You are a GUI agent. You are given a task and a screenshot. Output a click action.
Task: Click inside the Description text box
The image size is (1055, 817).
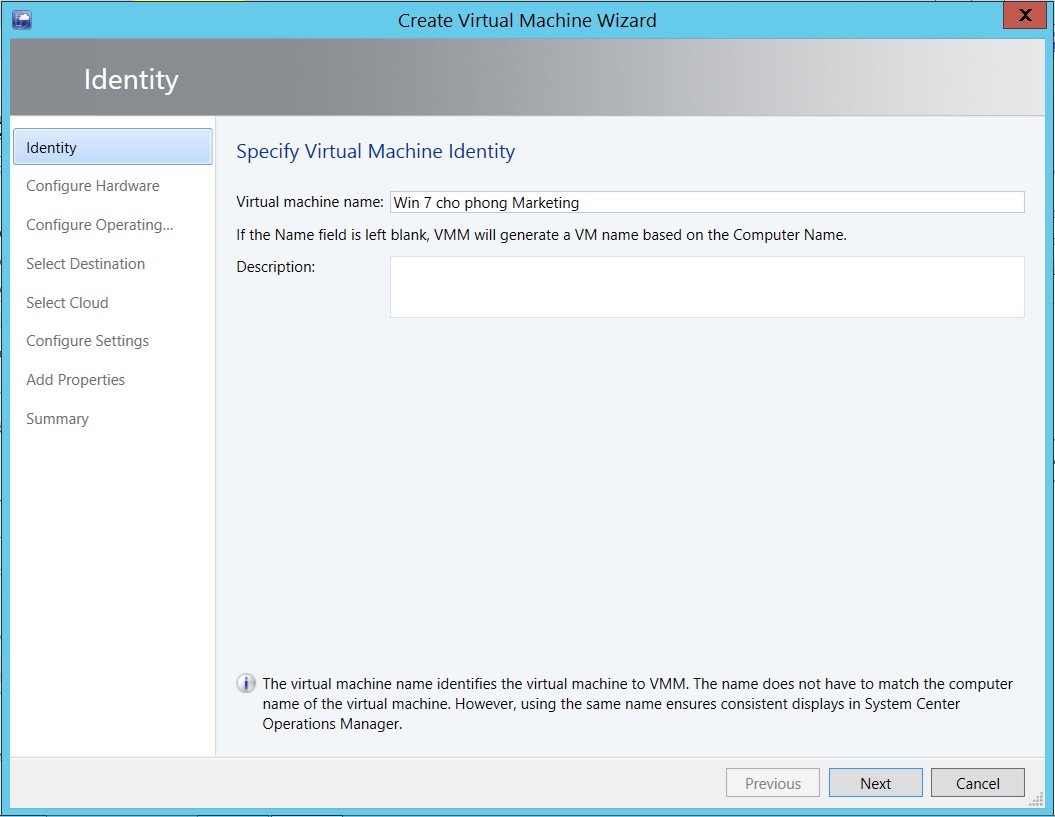click(707, 287)
